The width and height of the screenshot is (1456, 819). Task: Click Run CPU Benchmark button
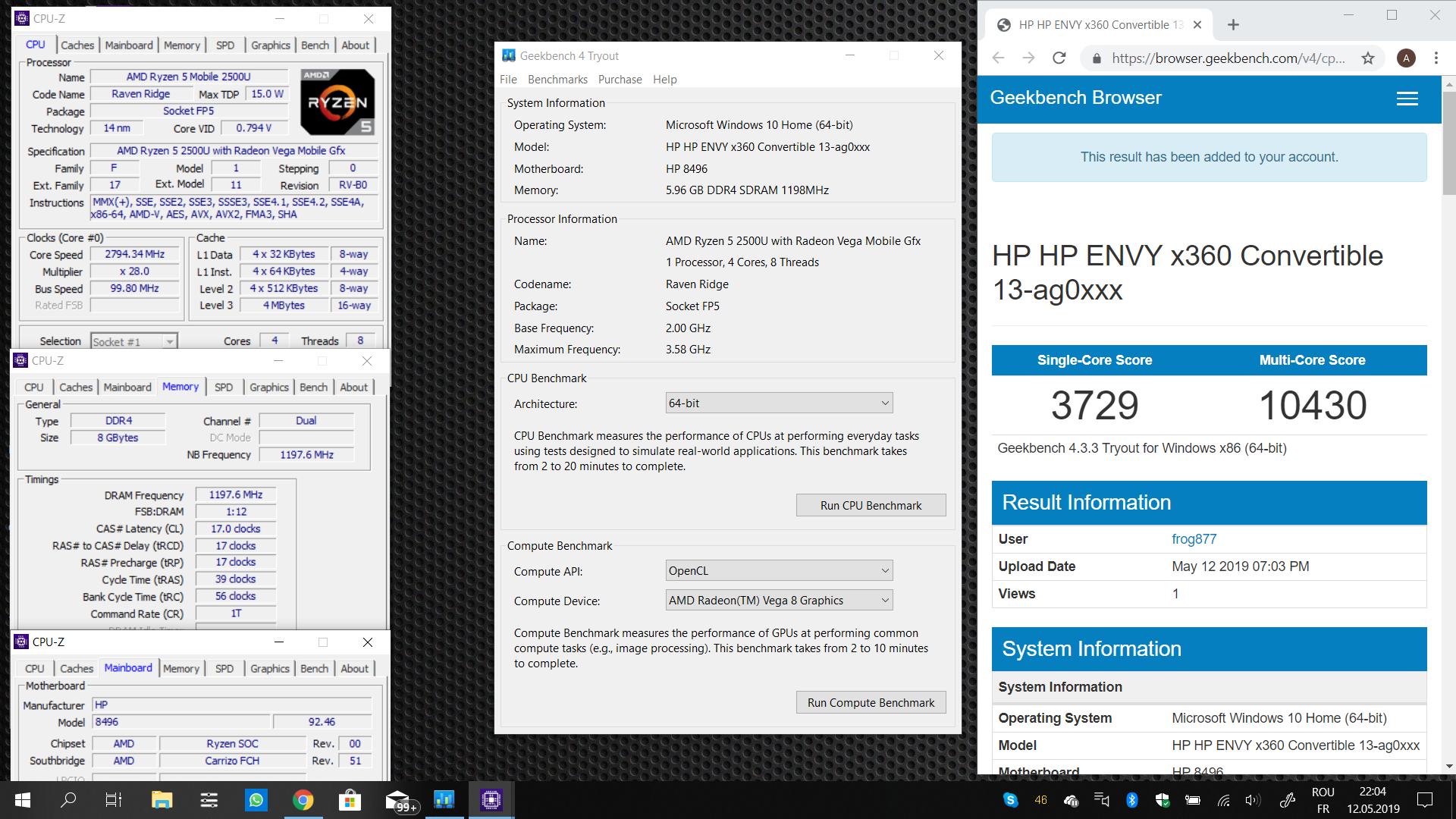871,506
